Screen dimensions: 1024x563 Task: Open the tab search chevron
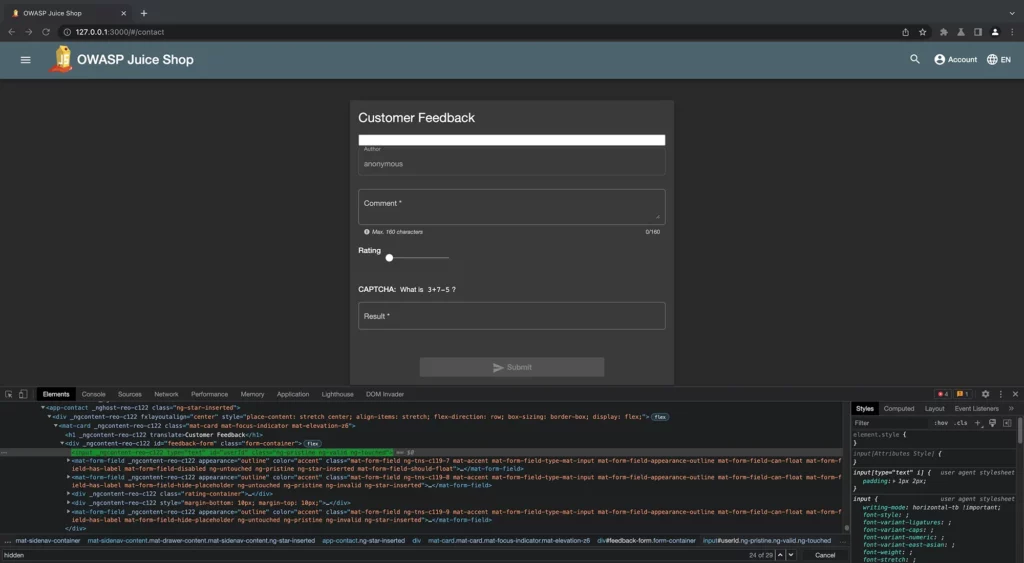pos(1012,13)
